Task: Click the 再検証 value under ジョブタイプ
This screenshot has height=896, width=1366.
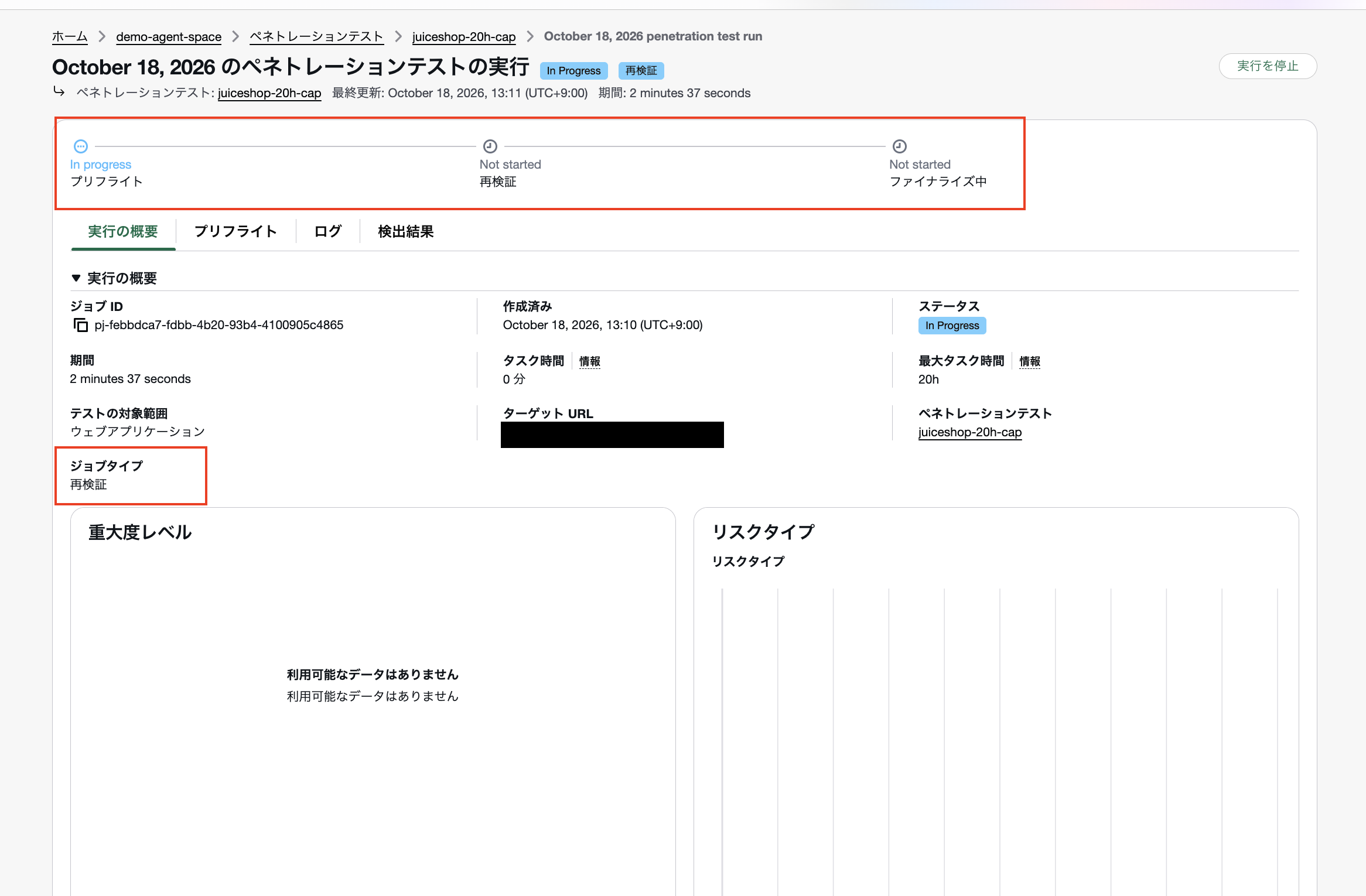Action: pos(88,484)
